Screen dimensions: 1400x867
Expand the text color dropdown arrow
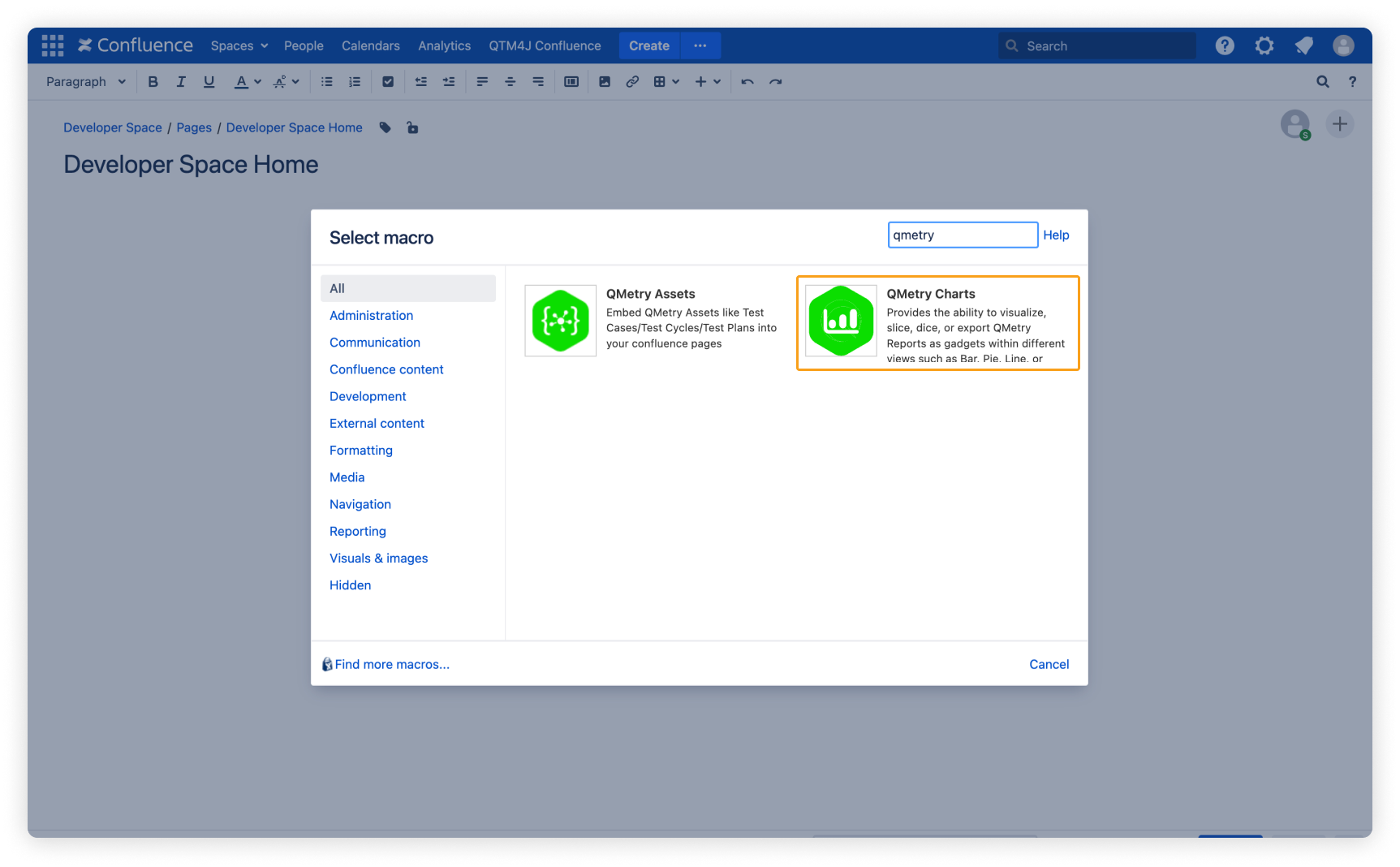point(258,81)
